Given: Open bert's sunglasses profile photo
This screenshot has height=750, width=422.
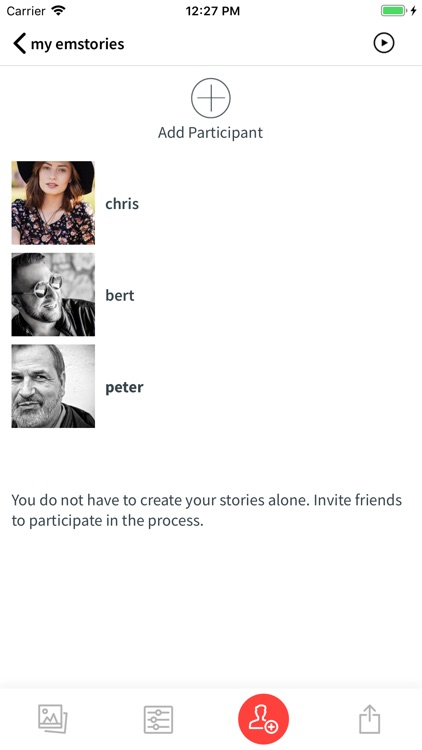Looking at the screenshot, I should tap(53, 295).
